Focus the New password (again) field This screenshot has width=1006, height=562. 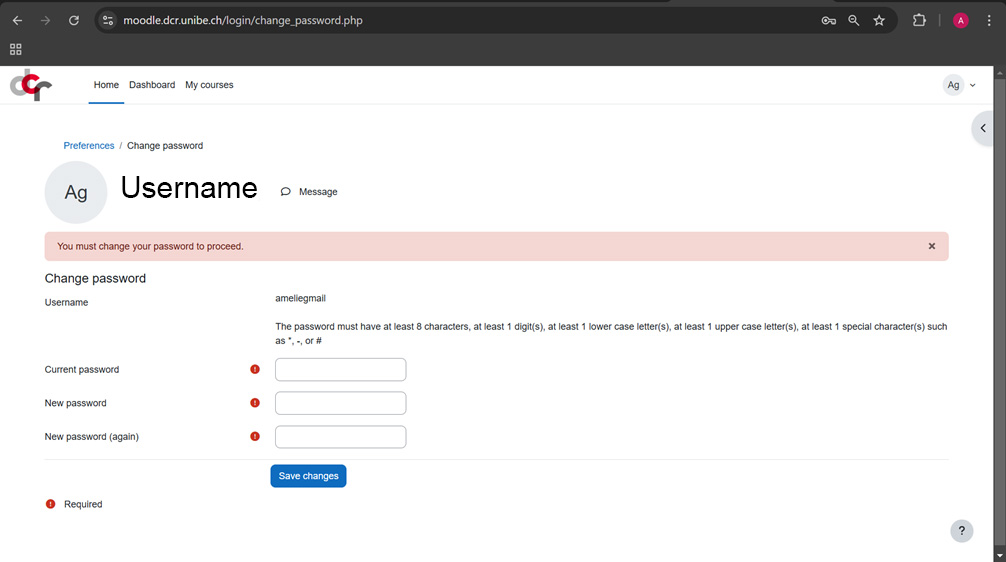(x=340, y=437)
